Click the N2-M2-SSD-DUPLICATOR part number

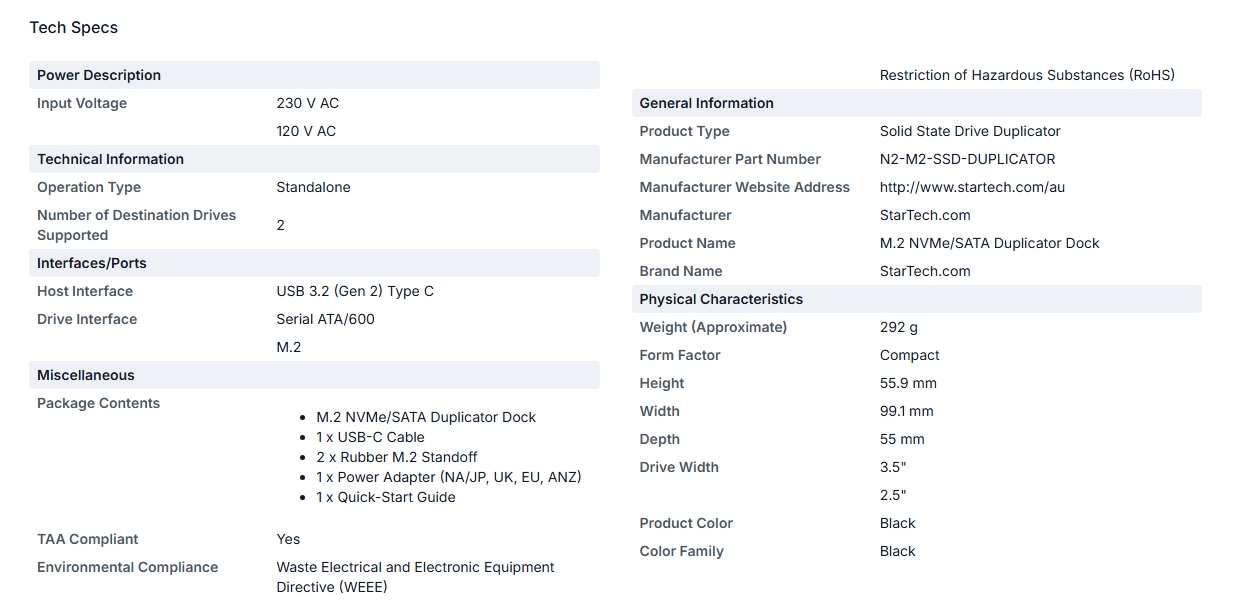click(967, 159)
